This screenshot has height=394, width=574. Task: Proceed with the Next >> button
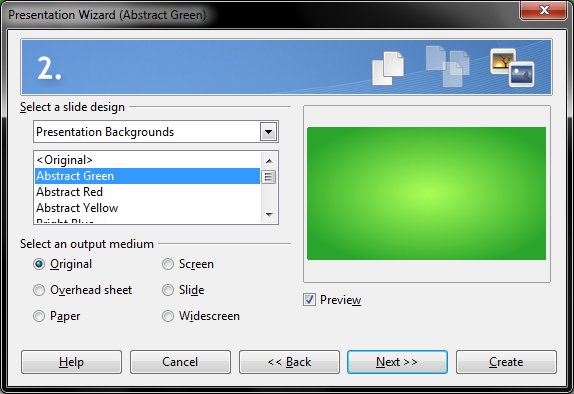(397, 362)
